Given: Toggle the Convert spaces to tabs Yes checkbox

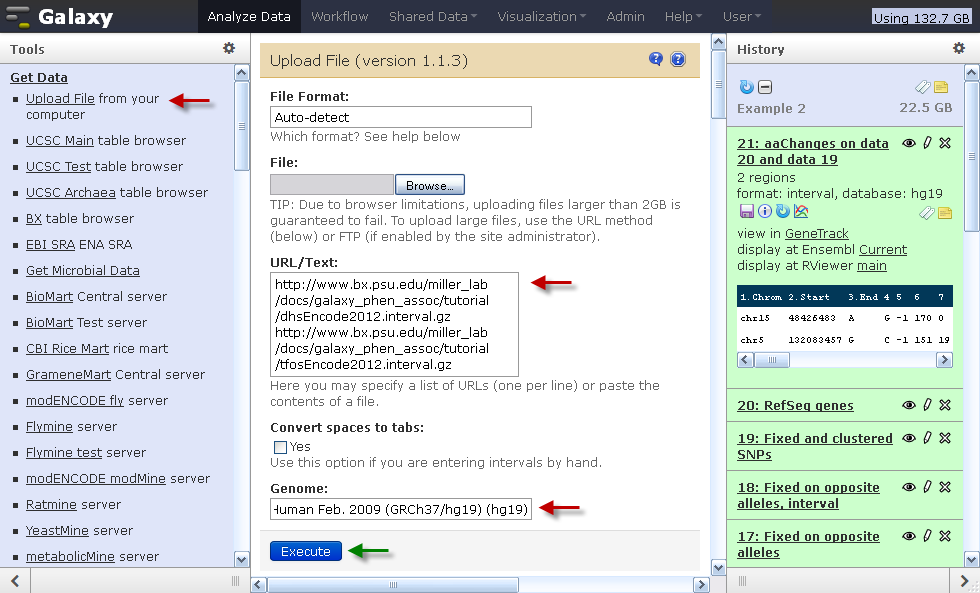Looking at the screenshot, I should point(280,447).
